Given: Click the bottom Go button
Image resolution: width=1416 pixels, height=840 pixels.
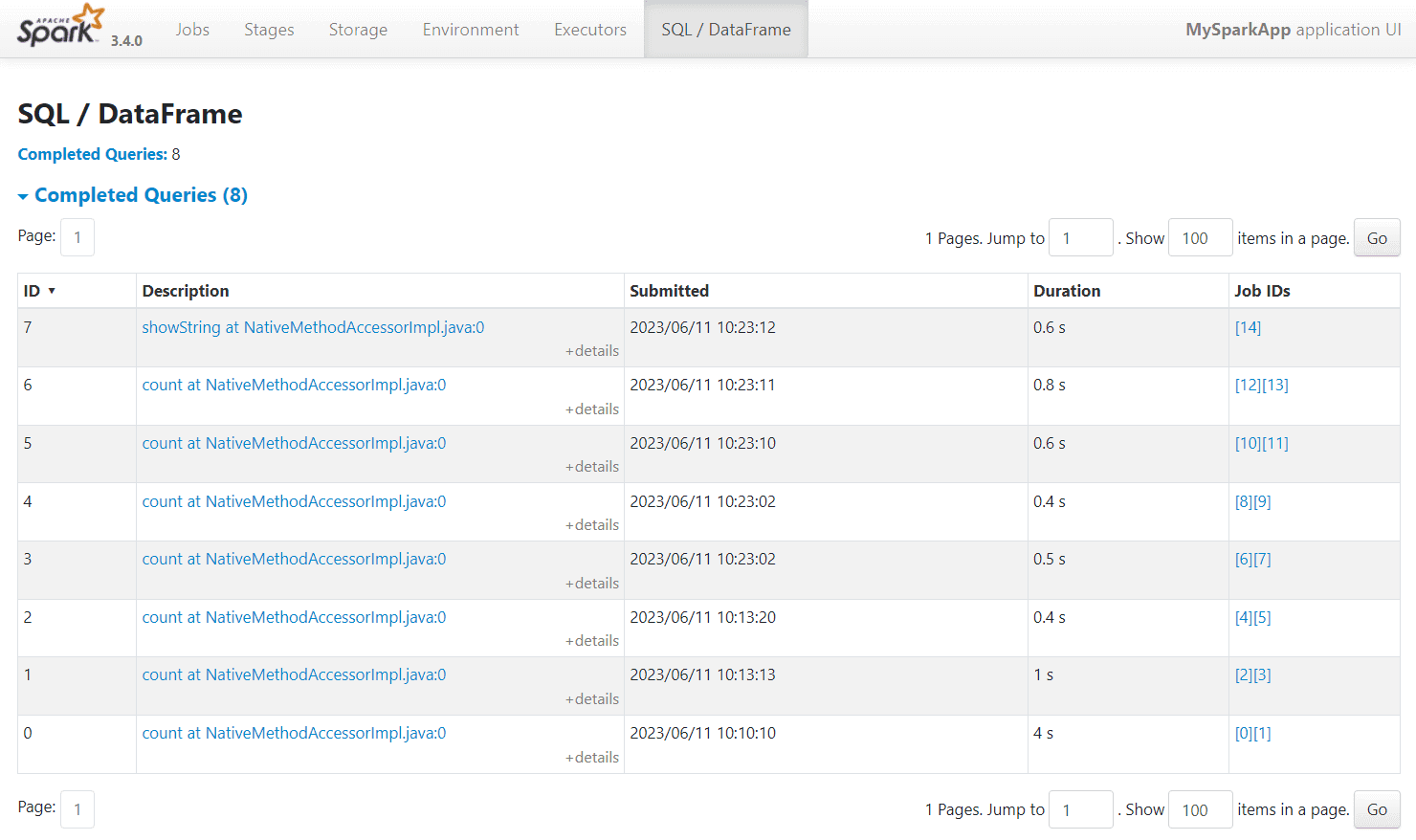Looking at the screenshot, I should 1377,809.
